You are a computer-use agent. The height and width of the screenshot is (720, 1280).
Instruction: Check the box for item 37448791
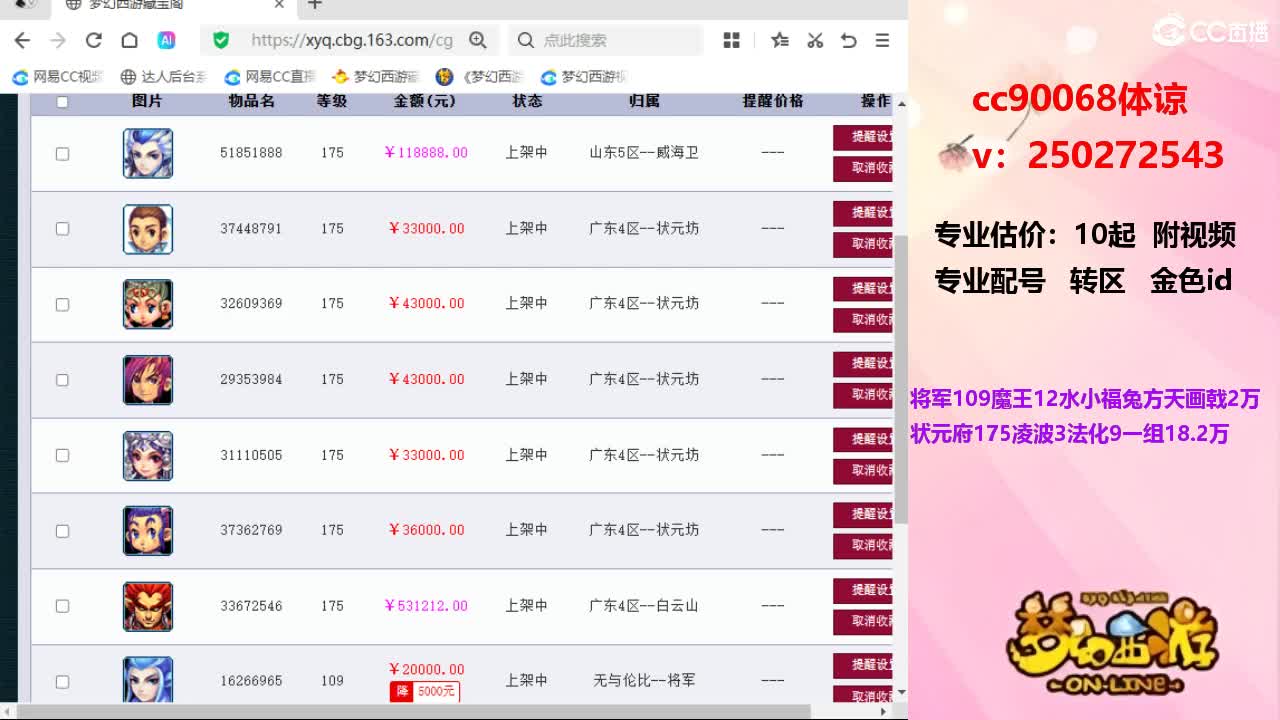[x=62, y=229]
